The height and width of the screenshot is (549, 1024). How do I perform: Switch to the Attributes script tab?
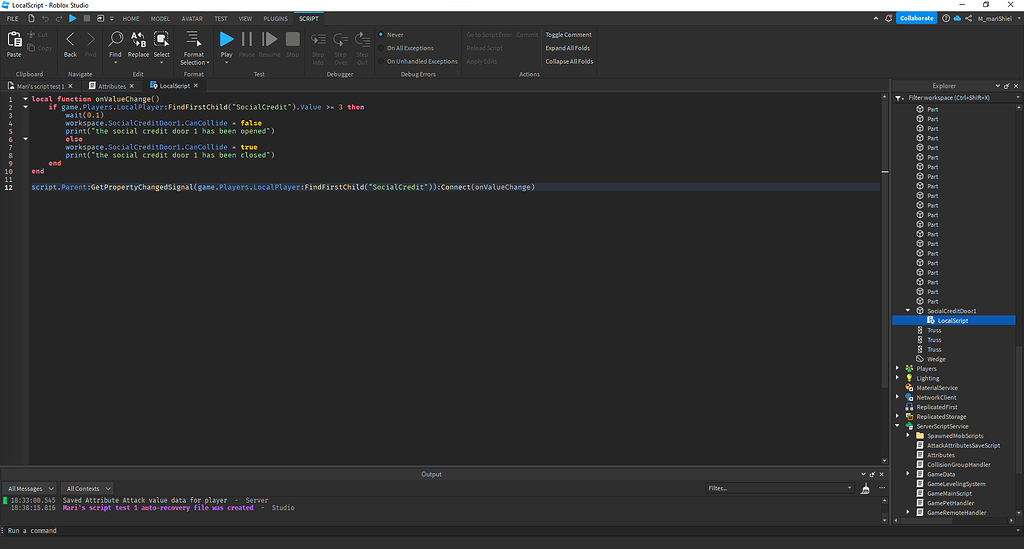(x=112, y=86)
